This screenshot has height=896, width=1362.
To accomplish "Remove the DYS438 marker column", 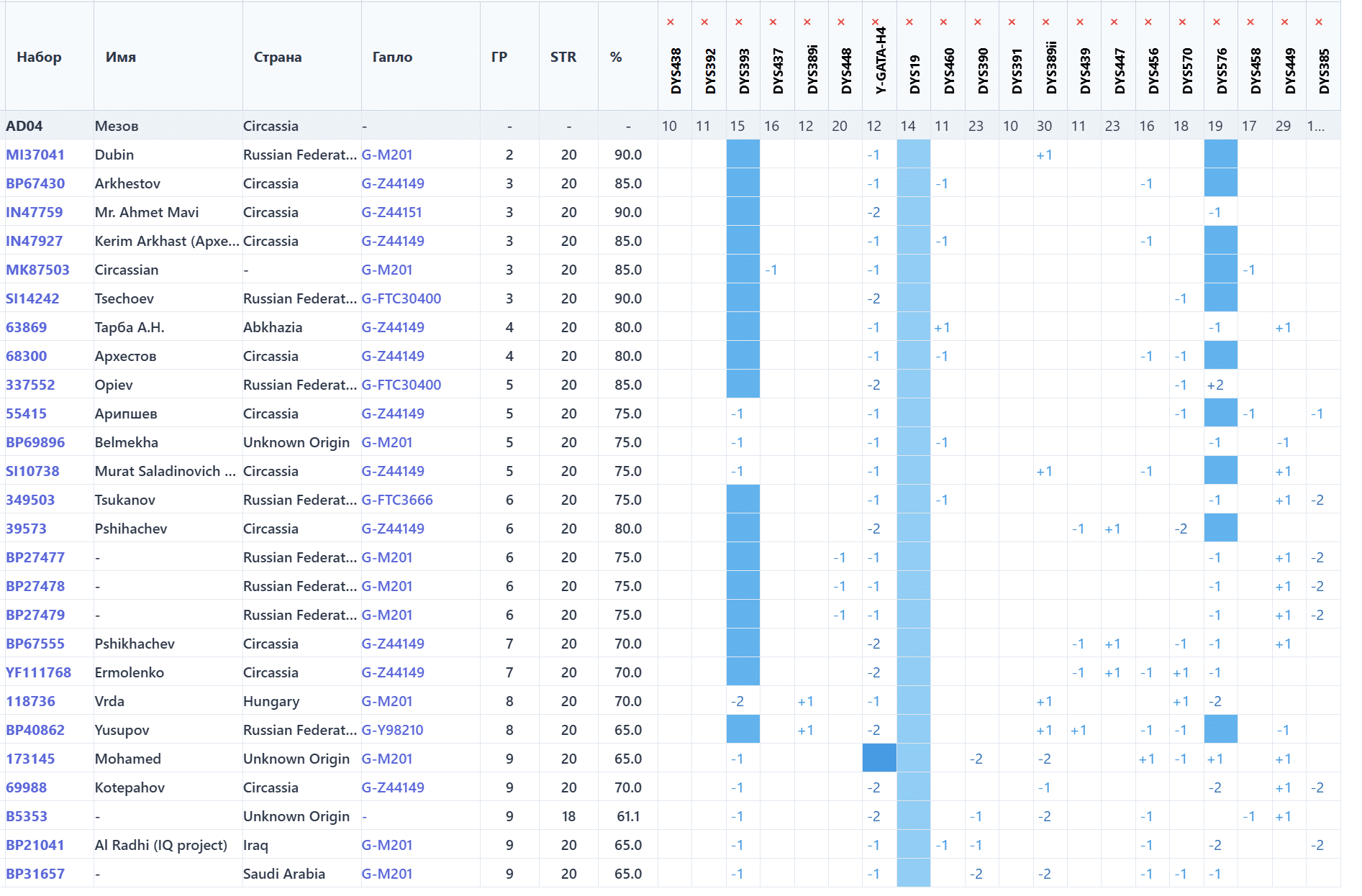I will click(x=671, y=22).
